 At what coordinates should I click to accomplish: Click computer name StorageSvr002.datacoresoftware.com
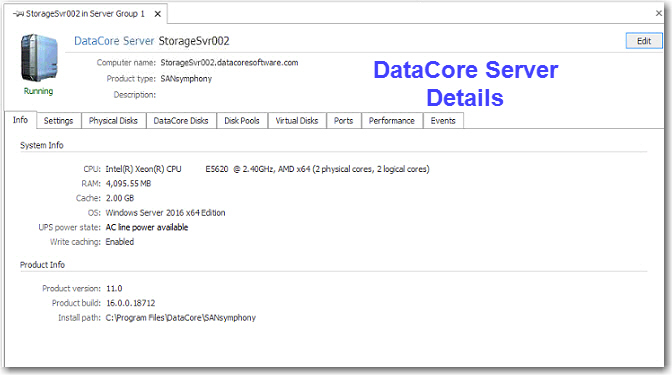point(229,63)
